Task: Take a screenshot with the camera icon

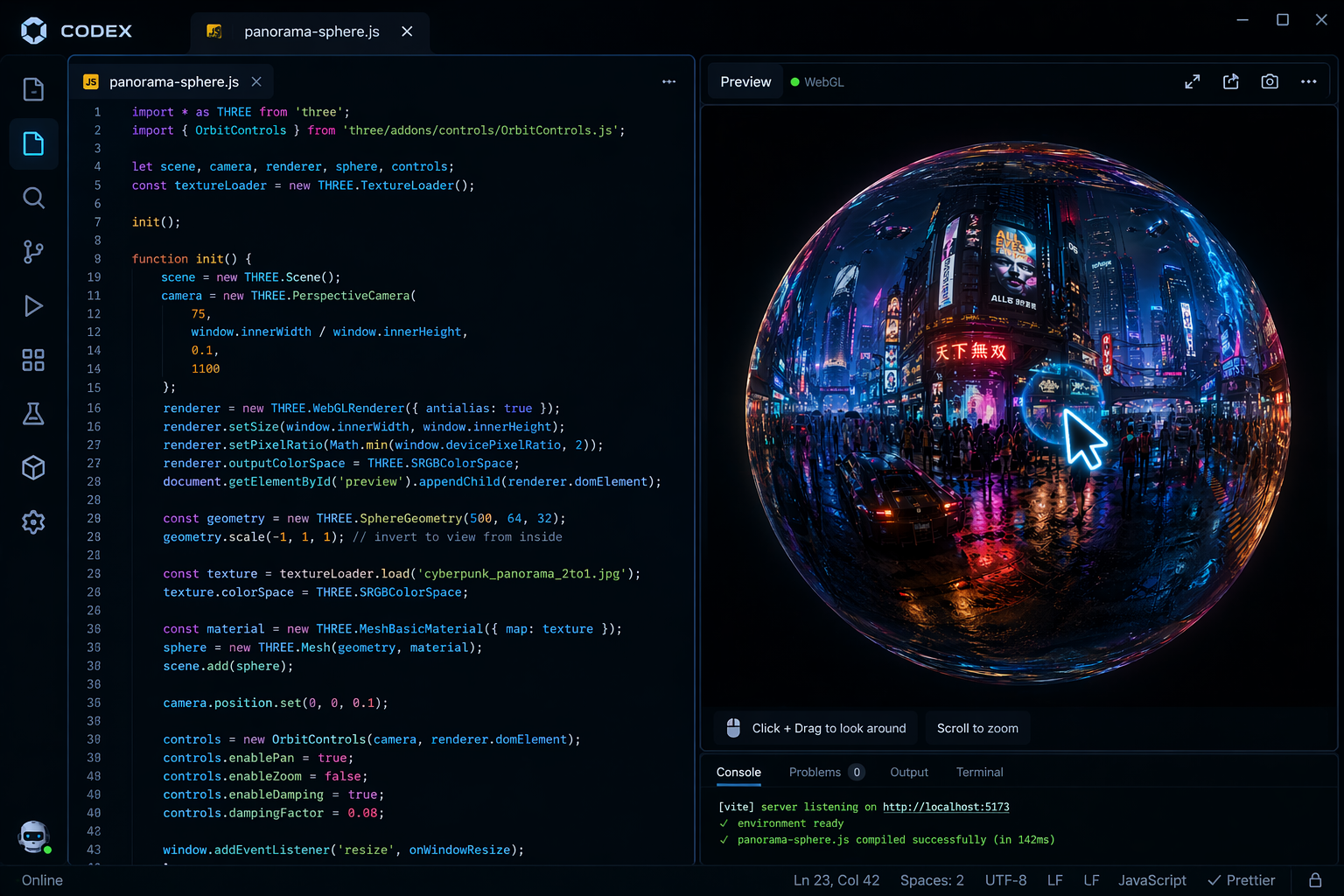Action: 1270,81
